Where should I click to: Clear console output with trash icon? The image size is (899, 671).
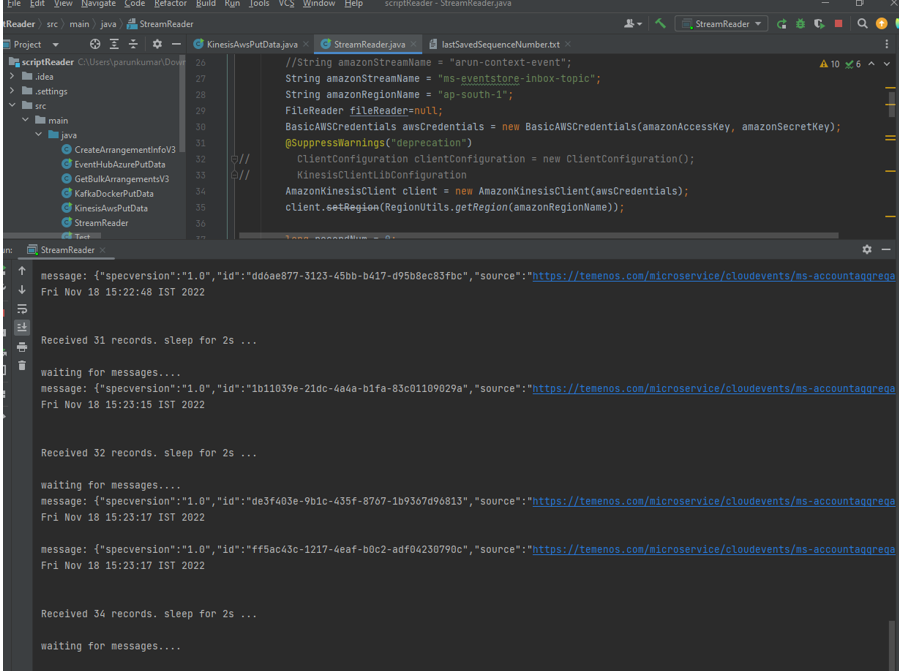[22, 365]
